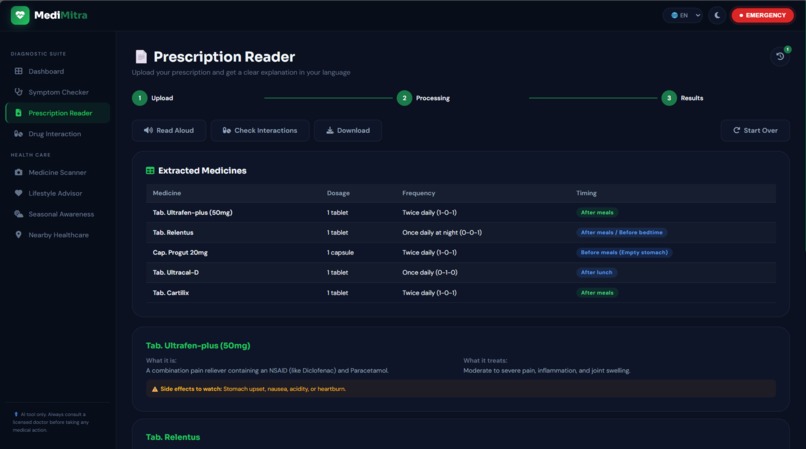
Task: Click the Symptom Checker stethoscope icon
Action: pos(19,92)
